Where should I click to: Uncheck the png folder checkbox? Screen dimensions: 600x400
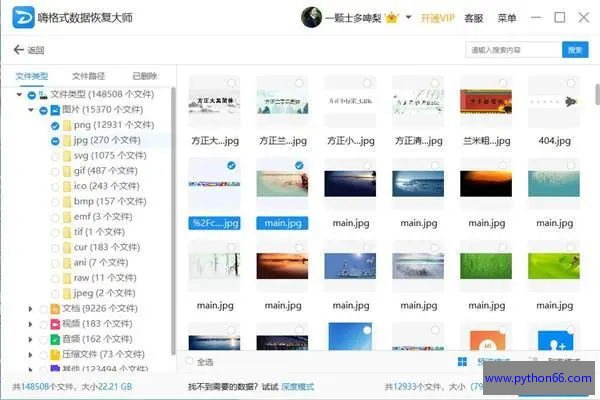click(x=55, y=126)
